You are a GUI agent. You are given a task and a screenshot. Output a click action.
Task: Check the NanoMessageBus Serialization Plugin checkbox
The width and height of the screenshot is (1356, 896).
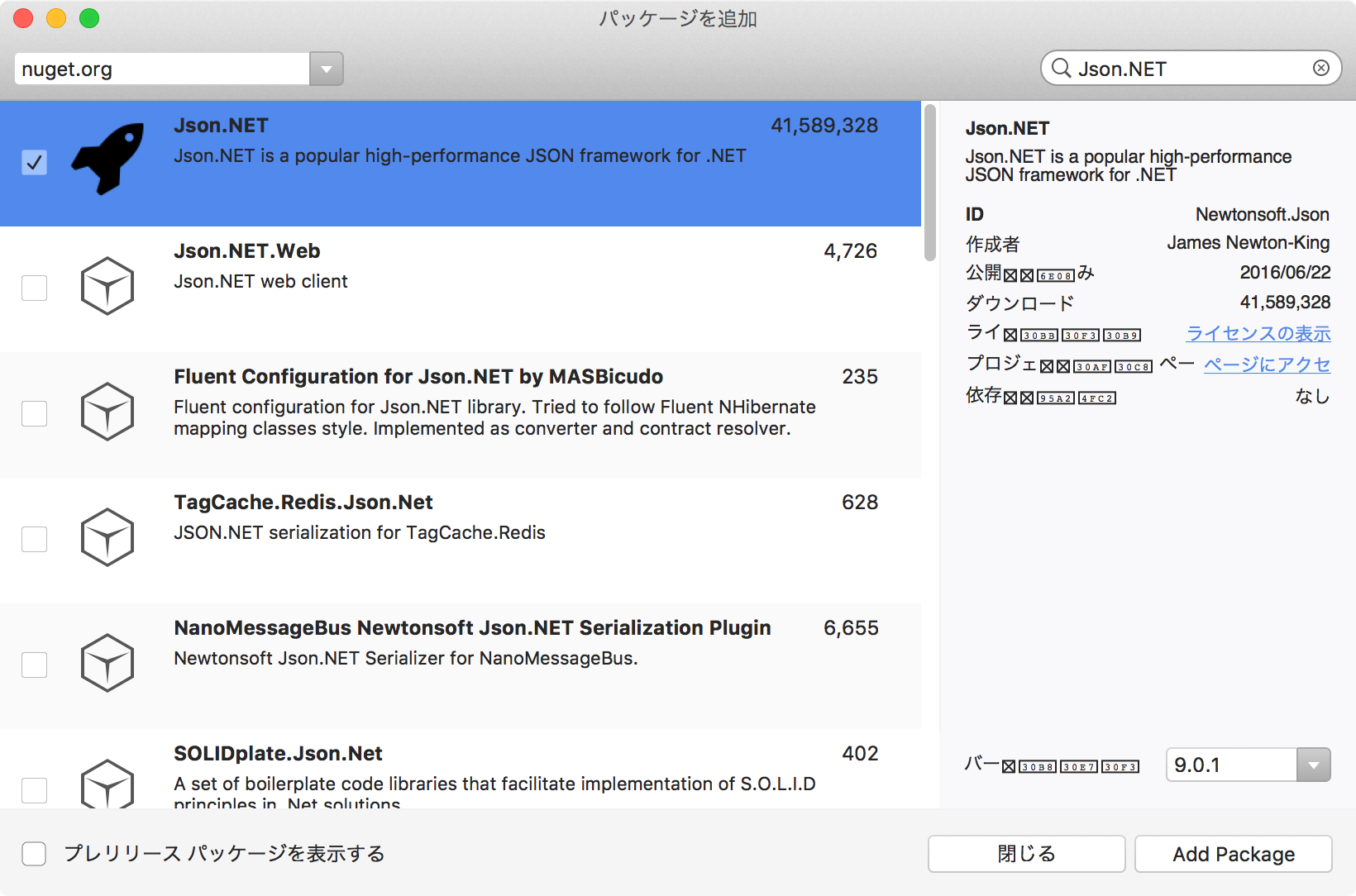pyautogui.click(x=34, y=665)
